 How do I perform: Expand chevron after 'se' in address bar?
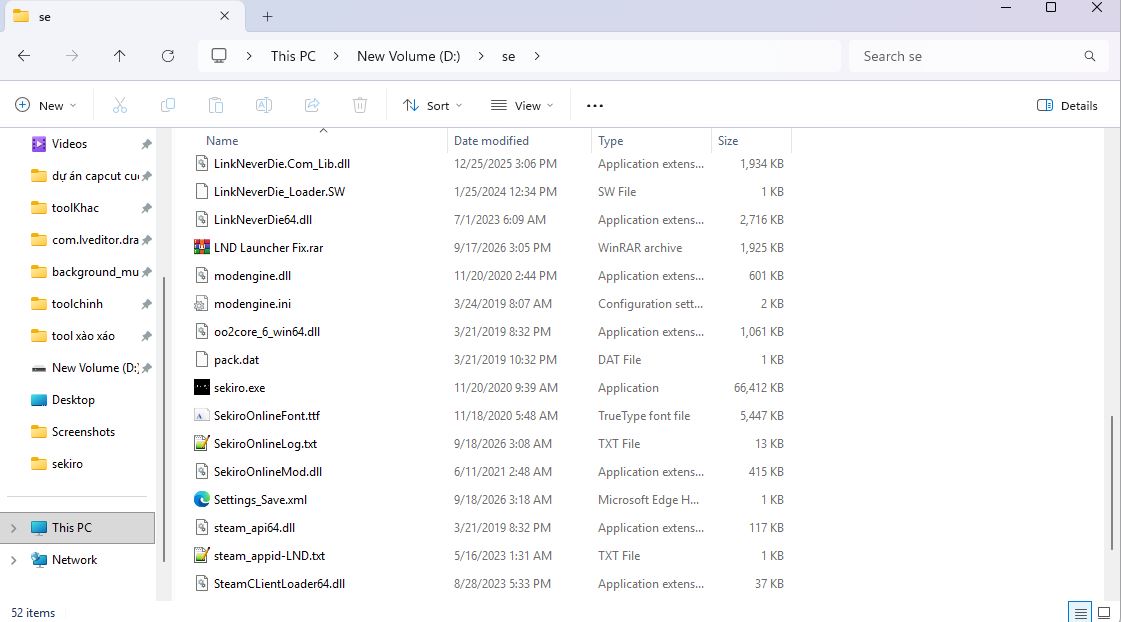[x=537, y=56]
